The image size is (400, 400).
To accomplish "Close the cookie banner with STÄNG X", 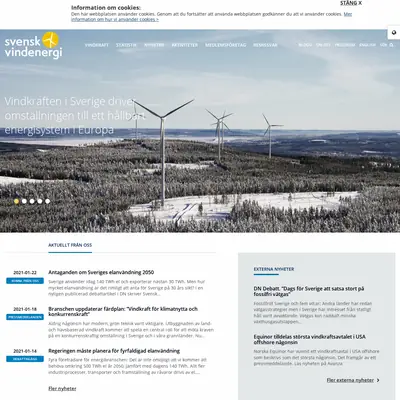I will pyautogui.click(x=351, y=3).
